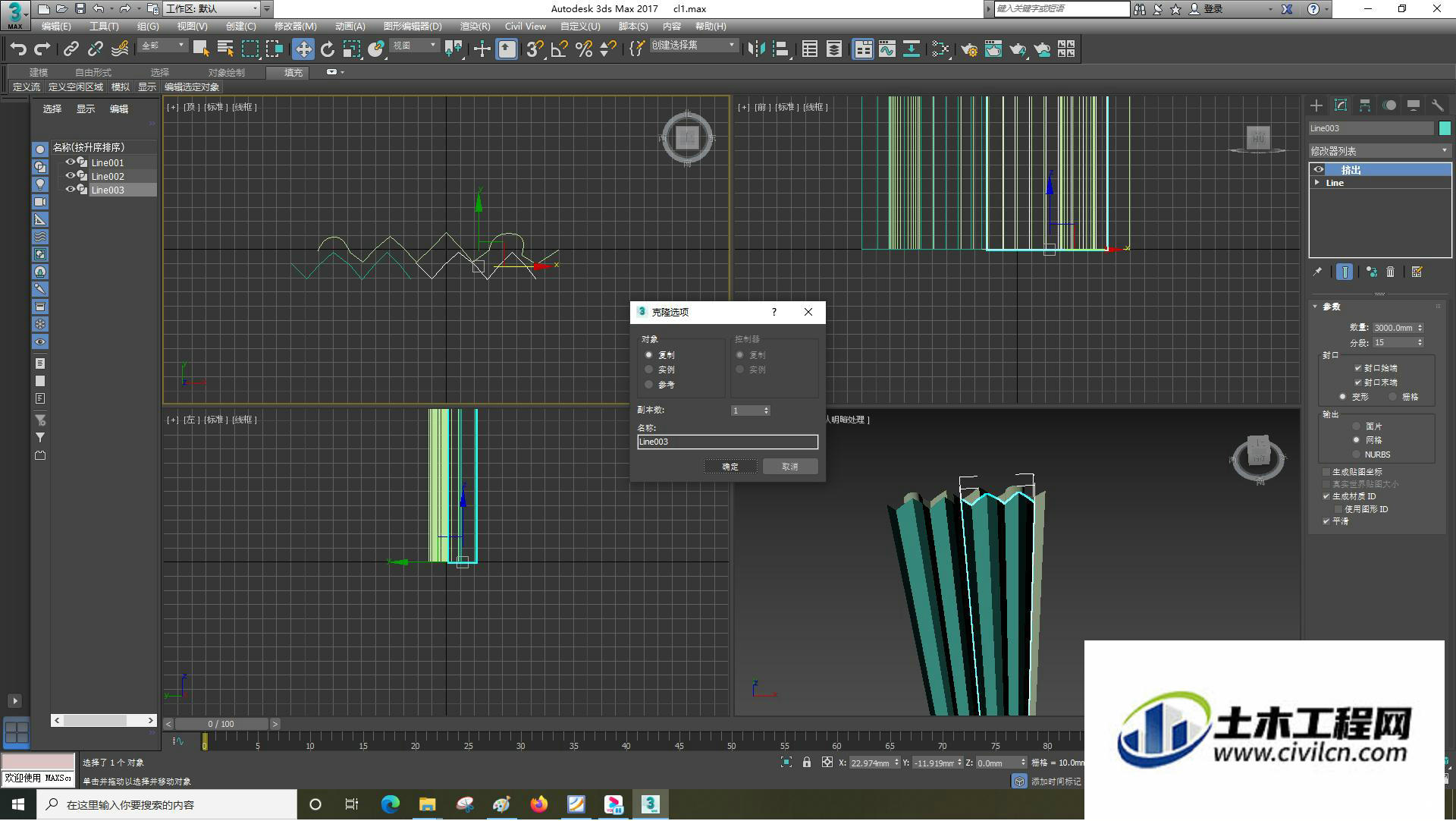Click the Undo arrow in main toolbar
Screen dimensions: 1456x821
18,49
